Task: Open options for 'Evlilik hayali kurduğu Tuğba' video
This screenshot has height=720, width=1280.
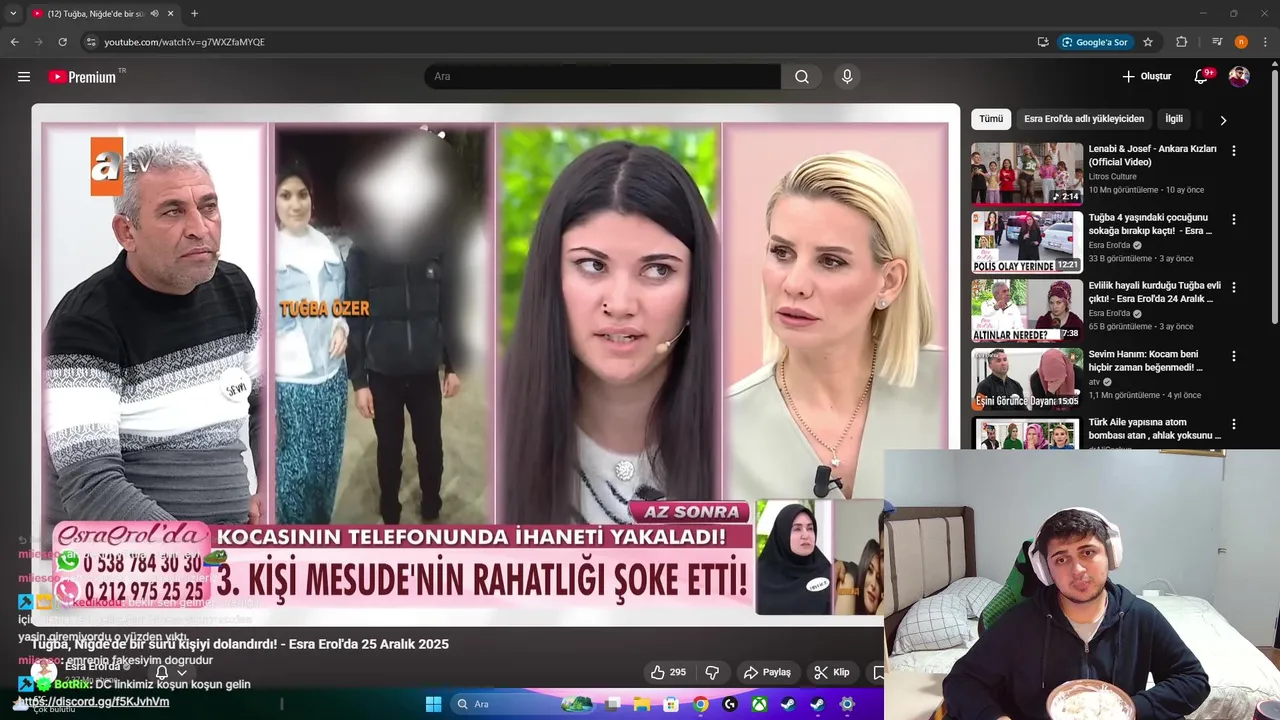Action: [1234, 287]
